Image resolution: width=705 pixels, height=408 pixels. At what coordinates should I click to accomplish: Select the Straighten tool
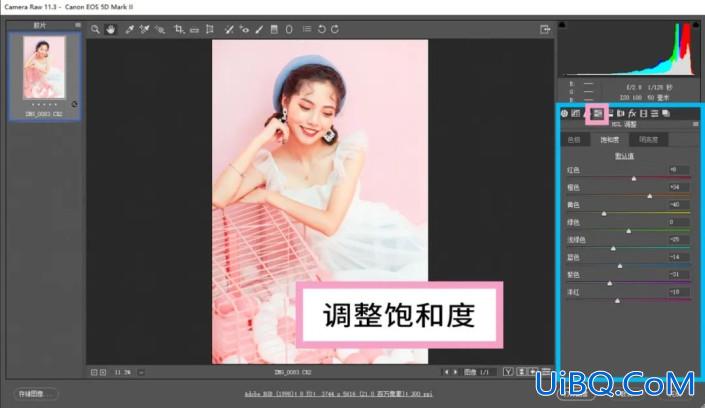pyautogui.click(x=194, y=30)
